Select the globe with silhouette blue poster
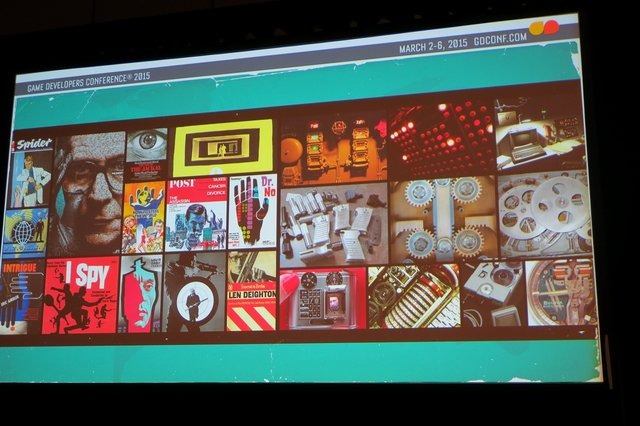Viewport: 640px width, 426px height. tap(26, 233)
